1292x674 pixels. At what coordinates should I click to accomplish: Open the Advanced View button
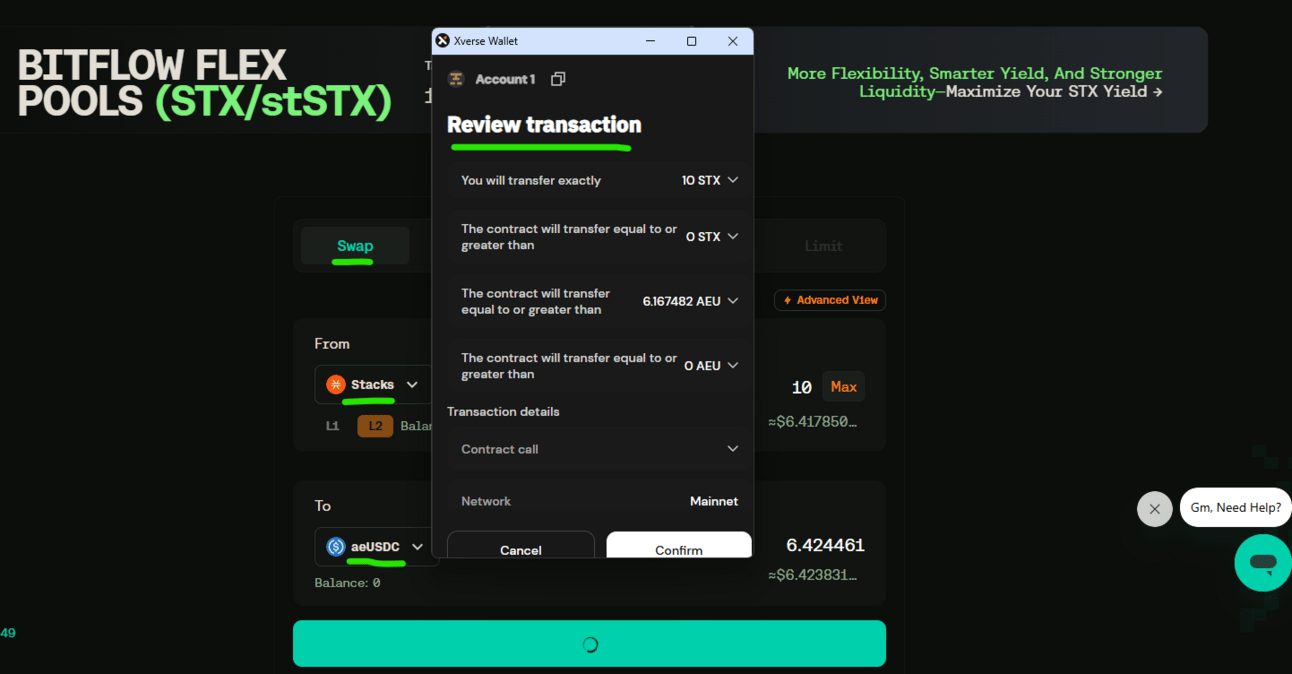830,300
